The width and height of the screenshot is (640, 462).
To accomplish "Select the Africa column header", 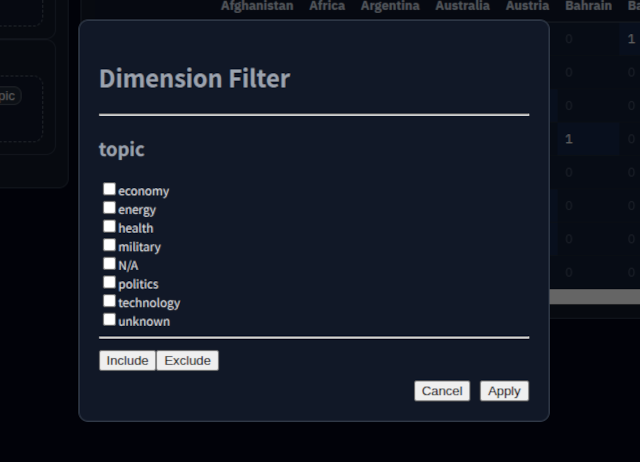I will coord(327,6).
